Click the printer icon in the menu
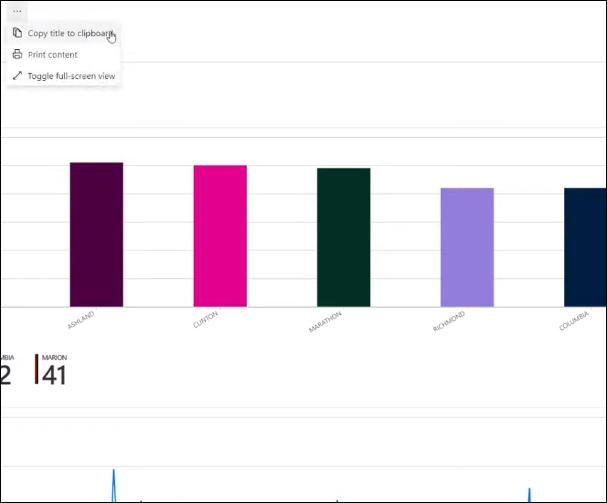 (17, 55)
